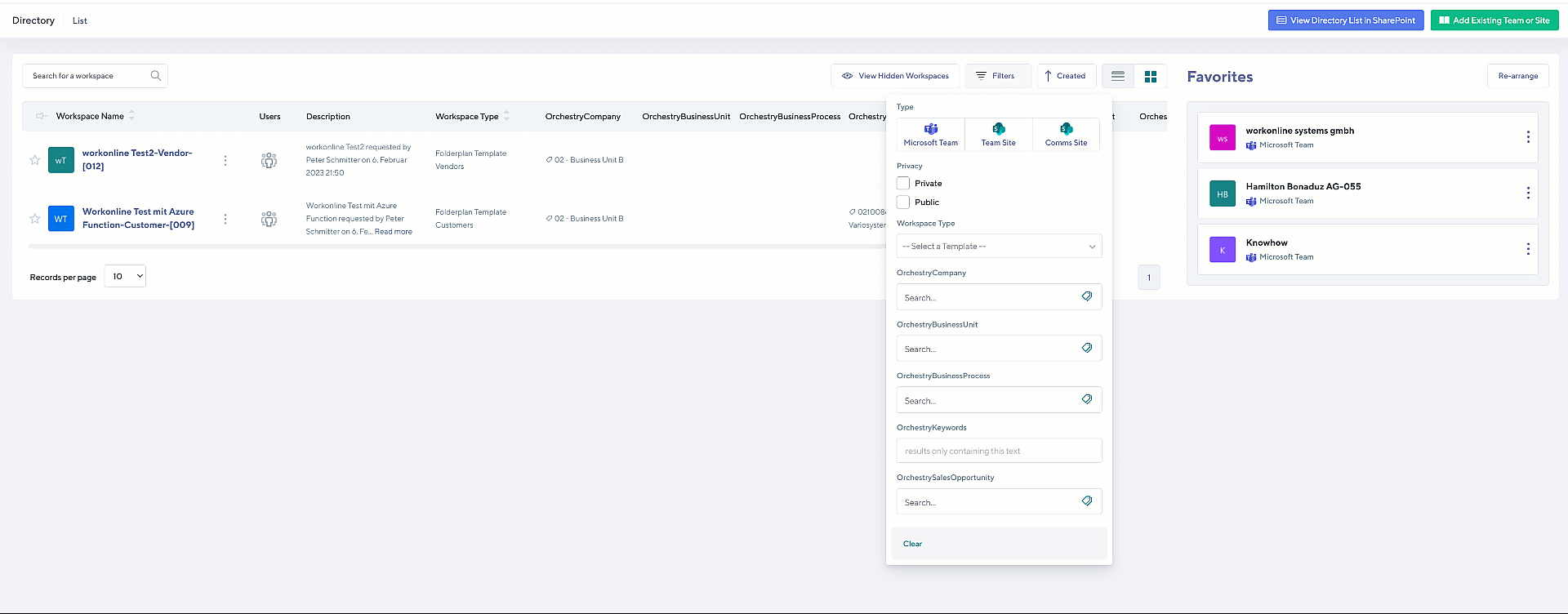Image resolution: width=1568 pixels, height=614 pixels.
Task: Check the Private privacy checkbox
Action: (903, 184)
